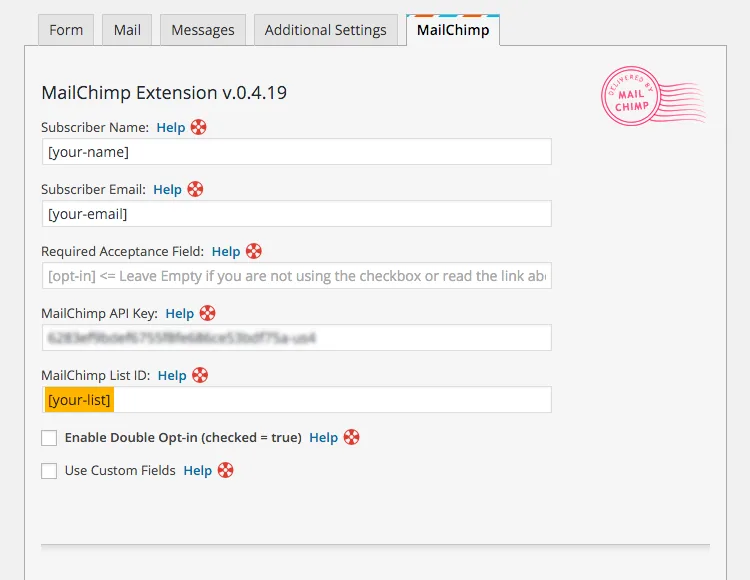
Task: Check the Use Custom Fields box
Action: 49,470
